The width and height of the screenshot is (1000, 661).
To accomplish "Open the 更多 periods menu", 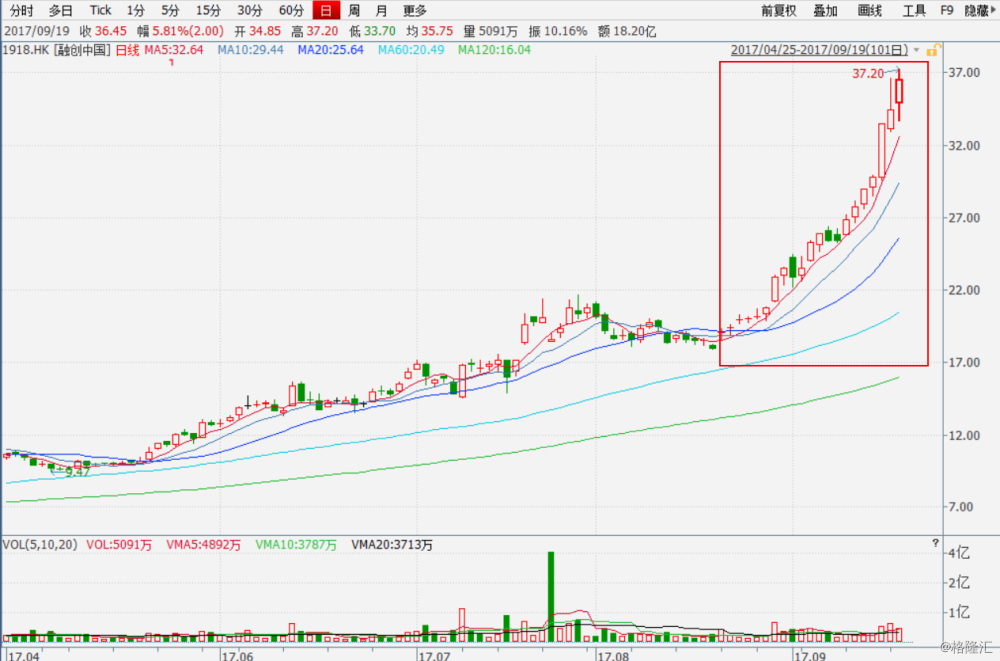I will coord(415,10).
